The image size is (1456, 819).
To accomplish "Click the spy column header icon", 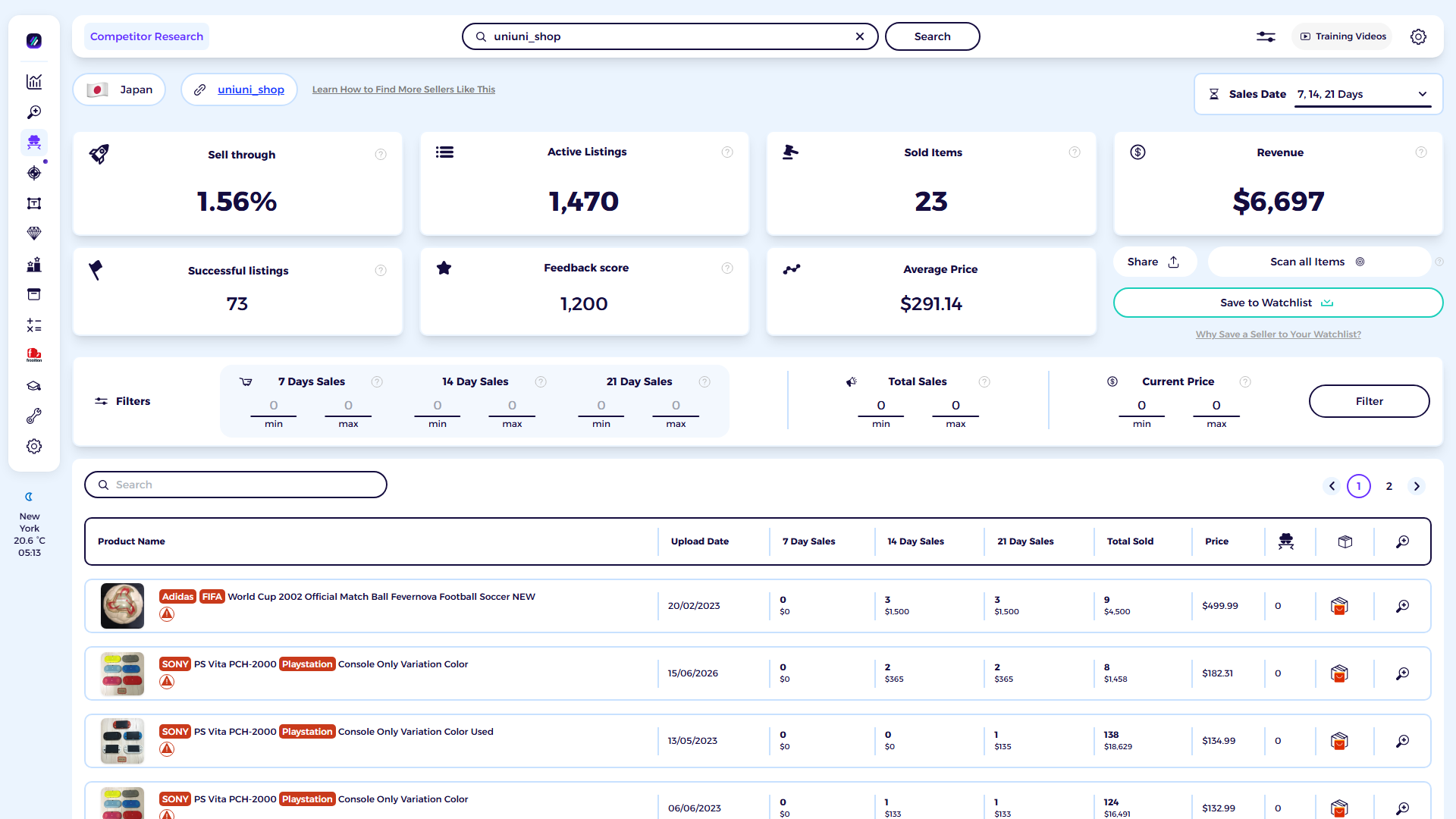I will (x=1286, y=541).
